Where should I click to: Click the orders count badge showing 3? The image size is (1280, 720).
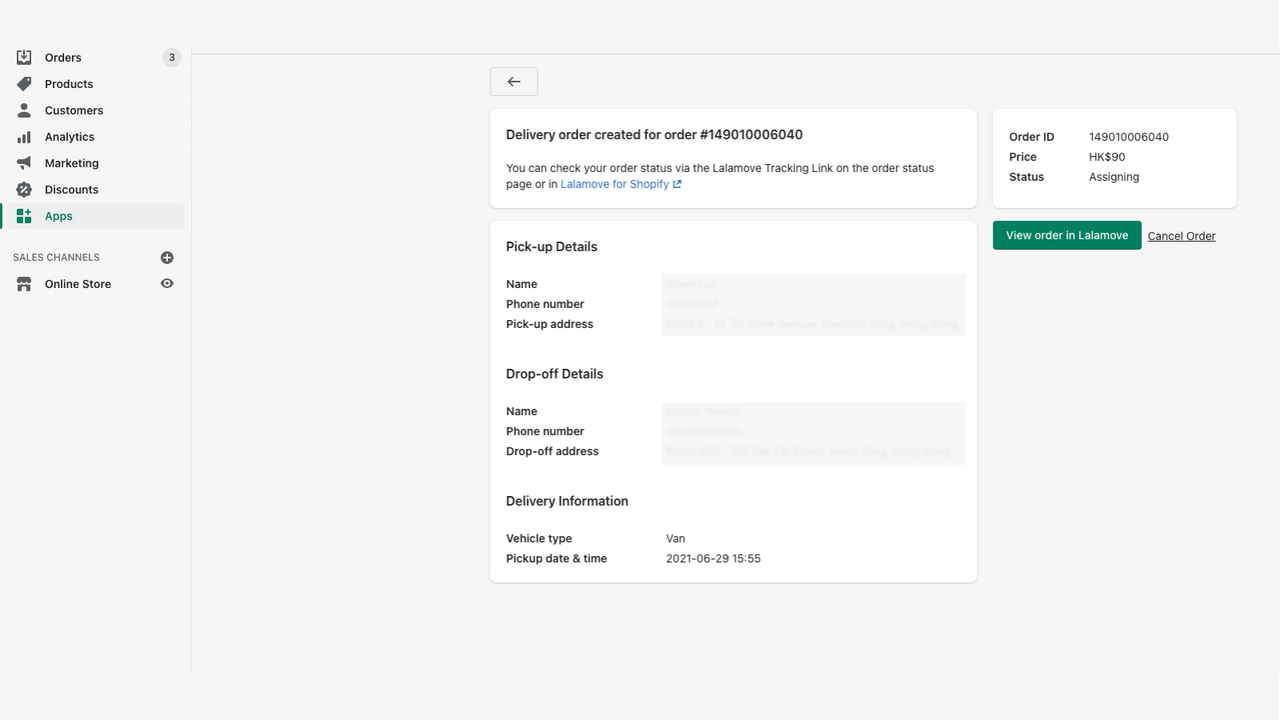[171, 57]
